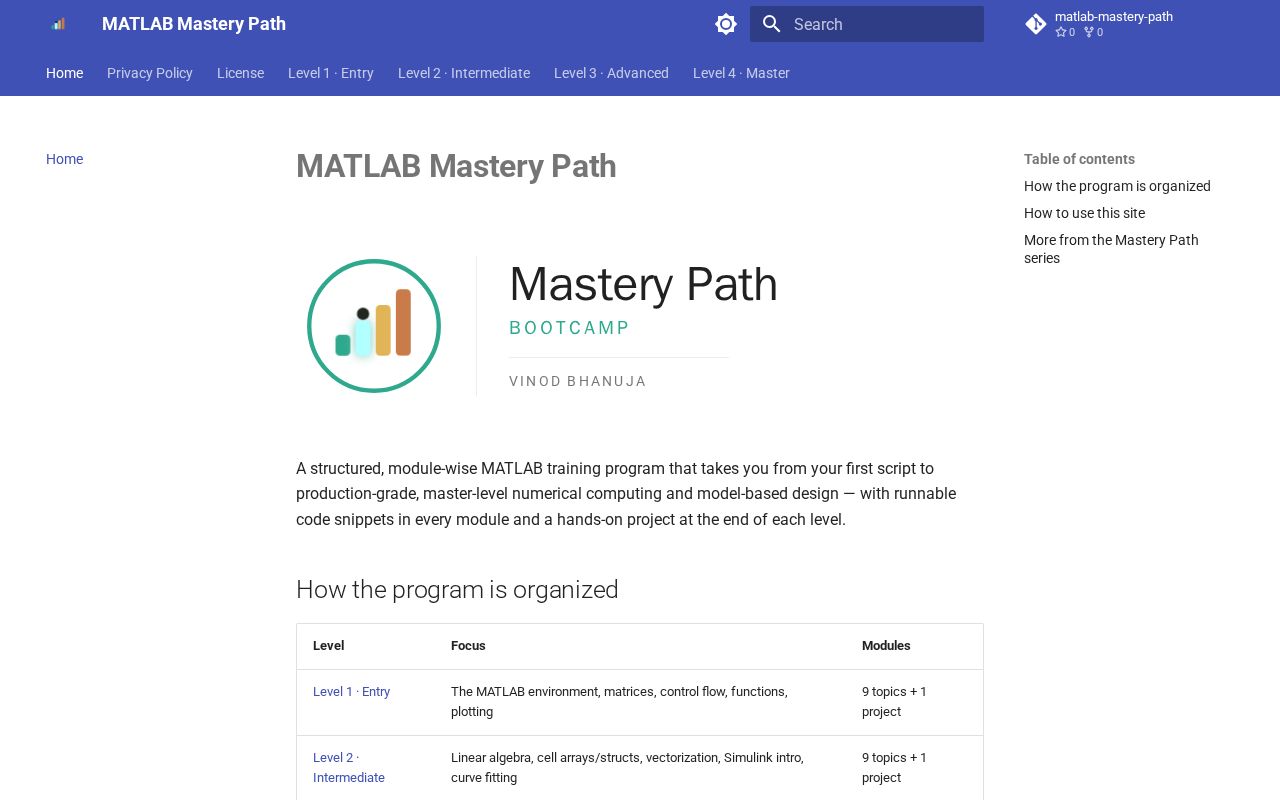Focus the Search input field
Image resolution: width=1280 pixels, height=800 pixels.
(867, 24)
